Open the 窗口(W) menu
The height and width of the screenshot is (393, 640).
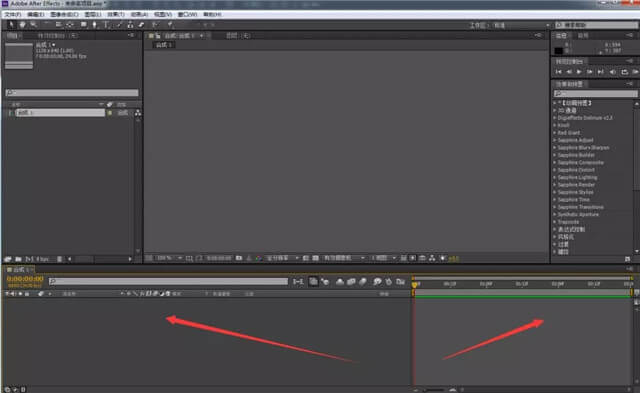tap(187, 14)
